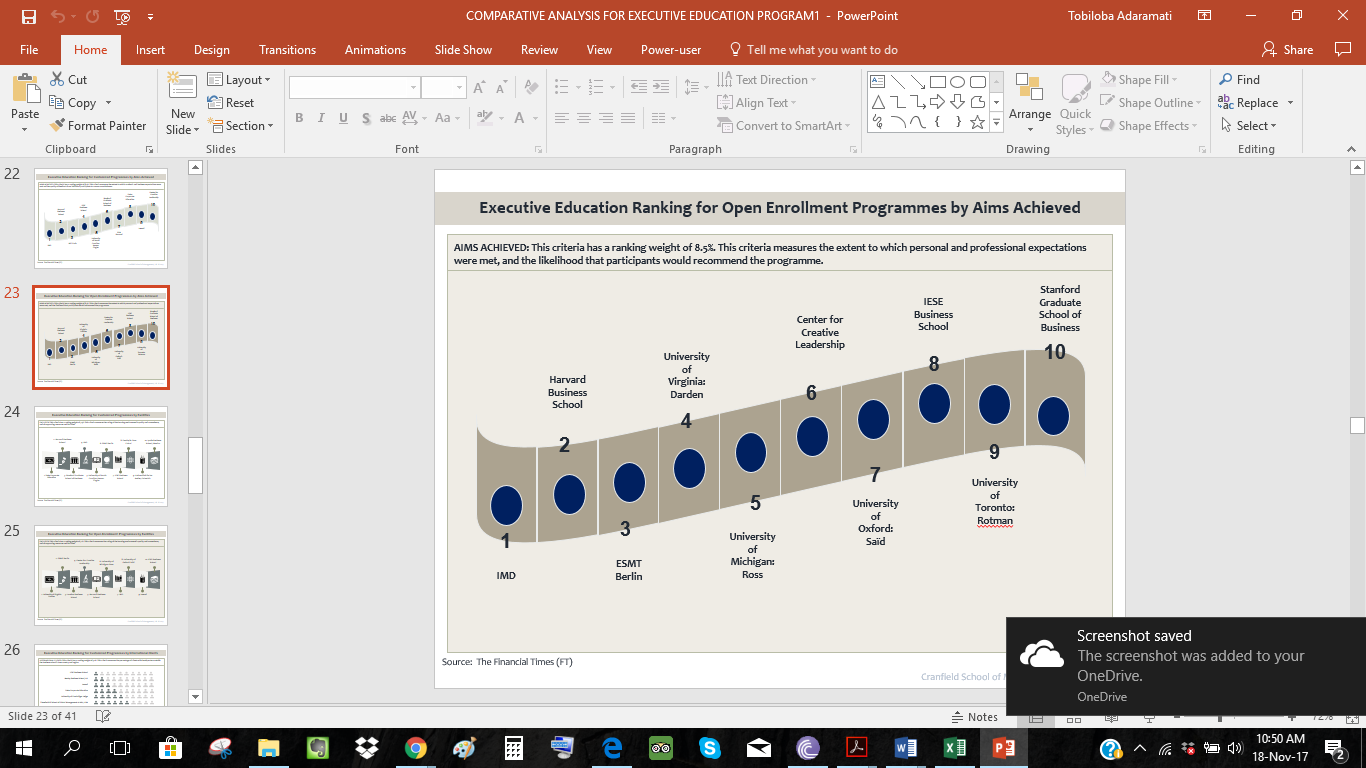
Task: Click the Find magnifier icon
Action: point(1225,80)
